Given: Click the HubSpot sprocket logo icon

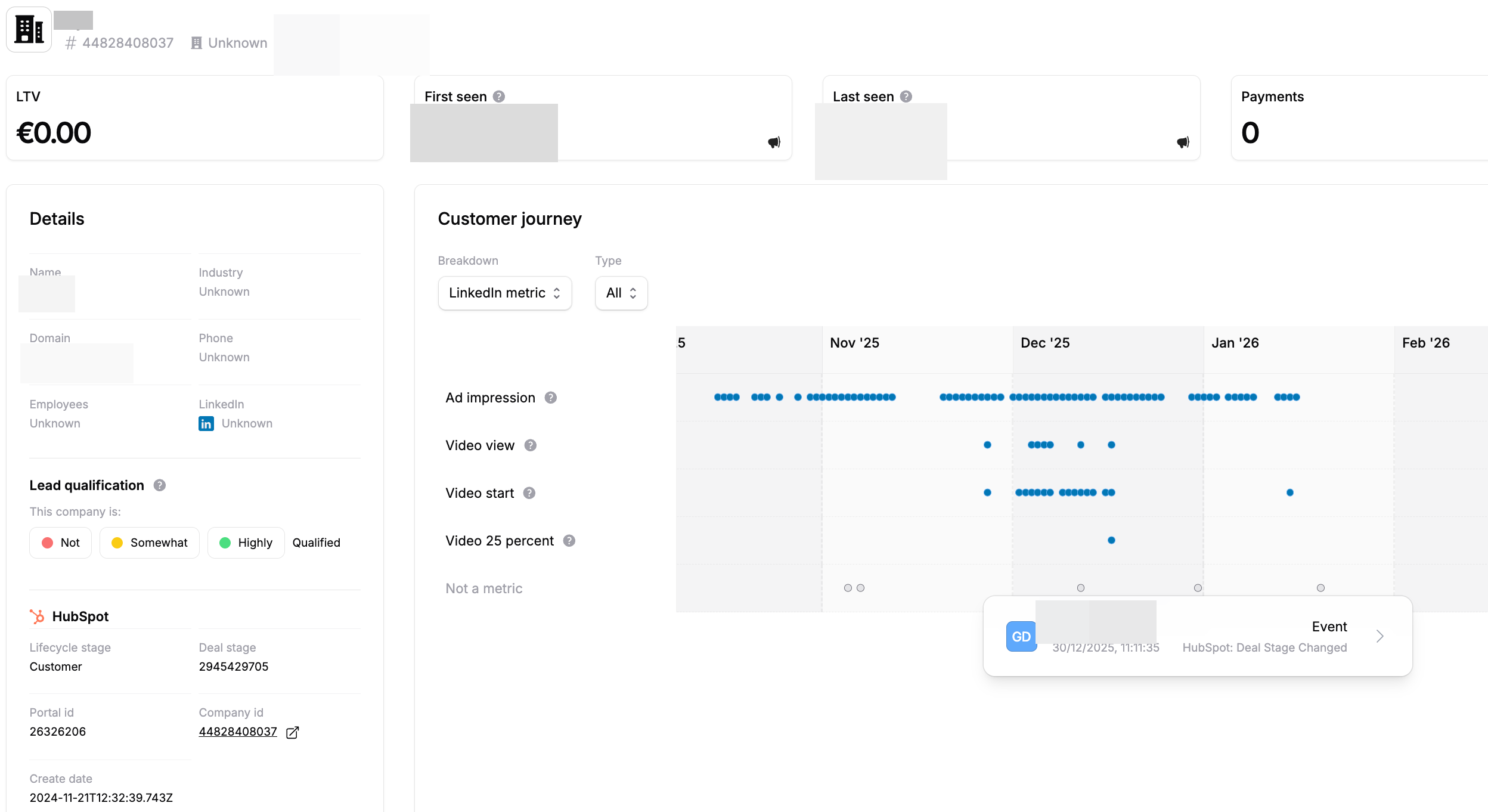Looking at the screenshot, I should pos(38,616).
